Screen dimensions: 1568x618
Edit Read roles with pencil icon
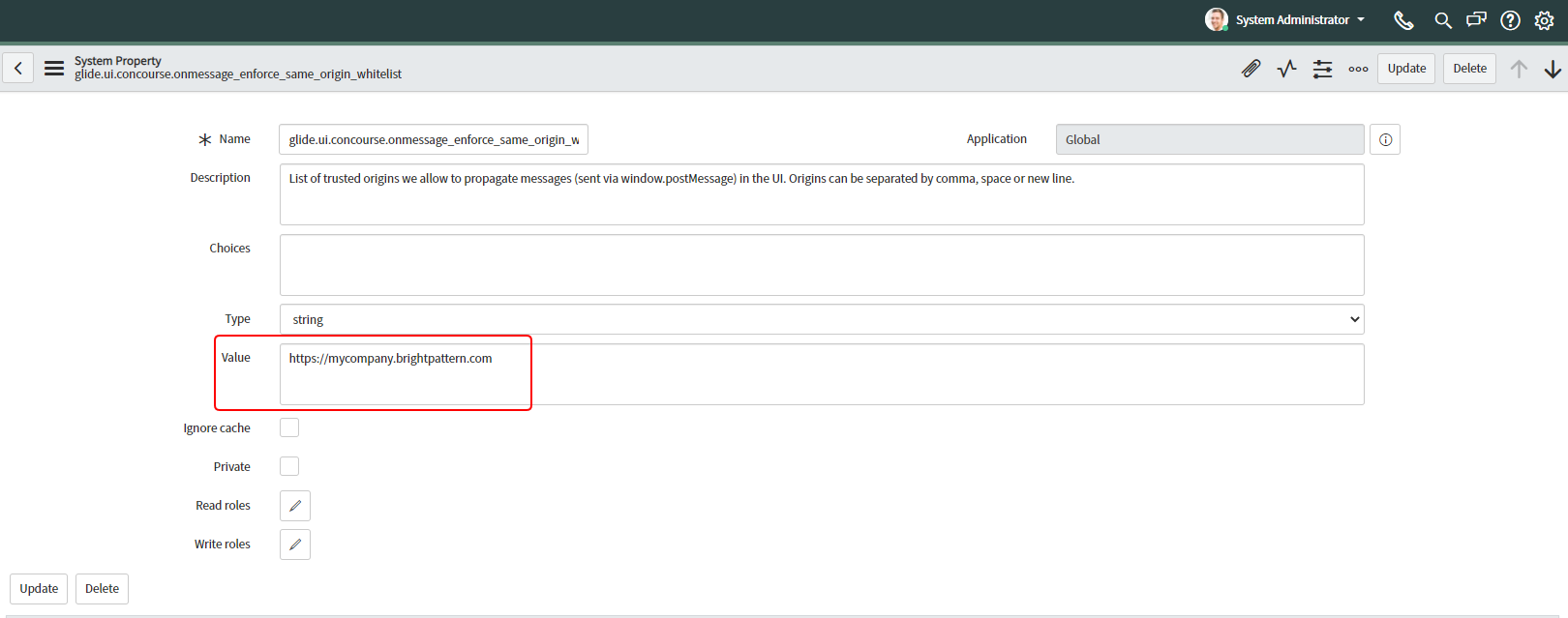pos(295,506)
